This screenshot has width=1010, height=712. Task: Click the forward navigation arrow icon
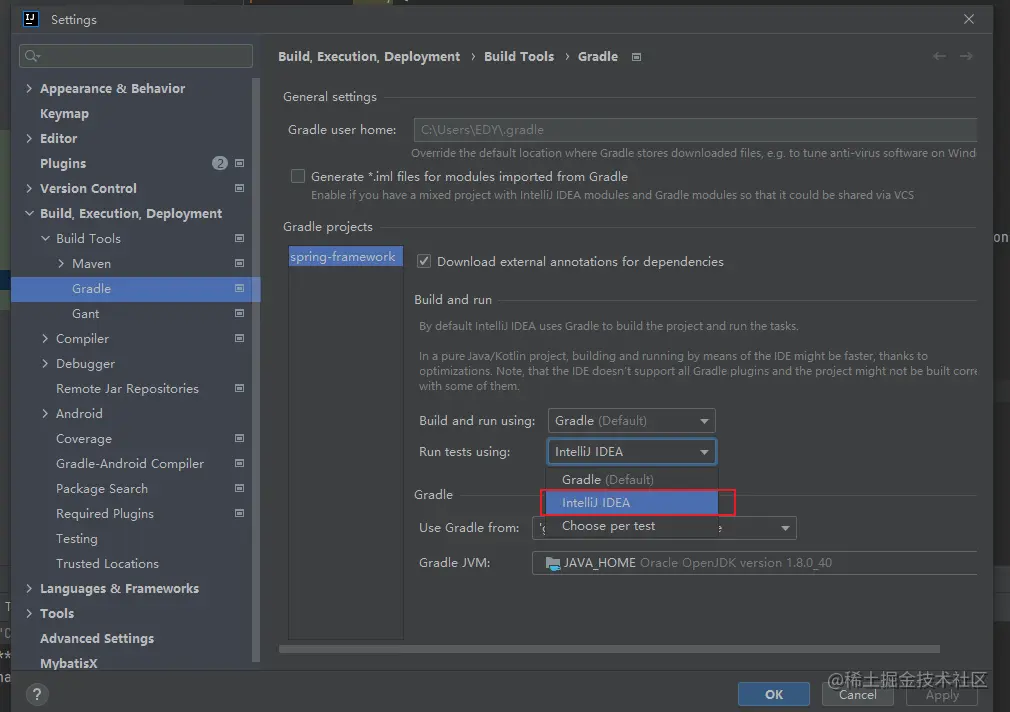tap(966, 56)
